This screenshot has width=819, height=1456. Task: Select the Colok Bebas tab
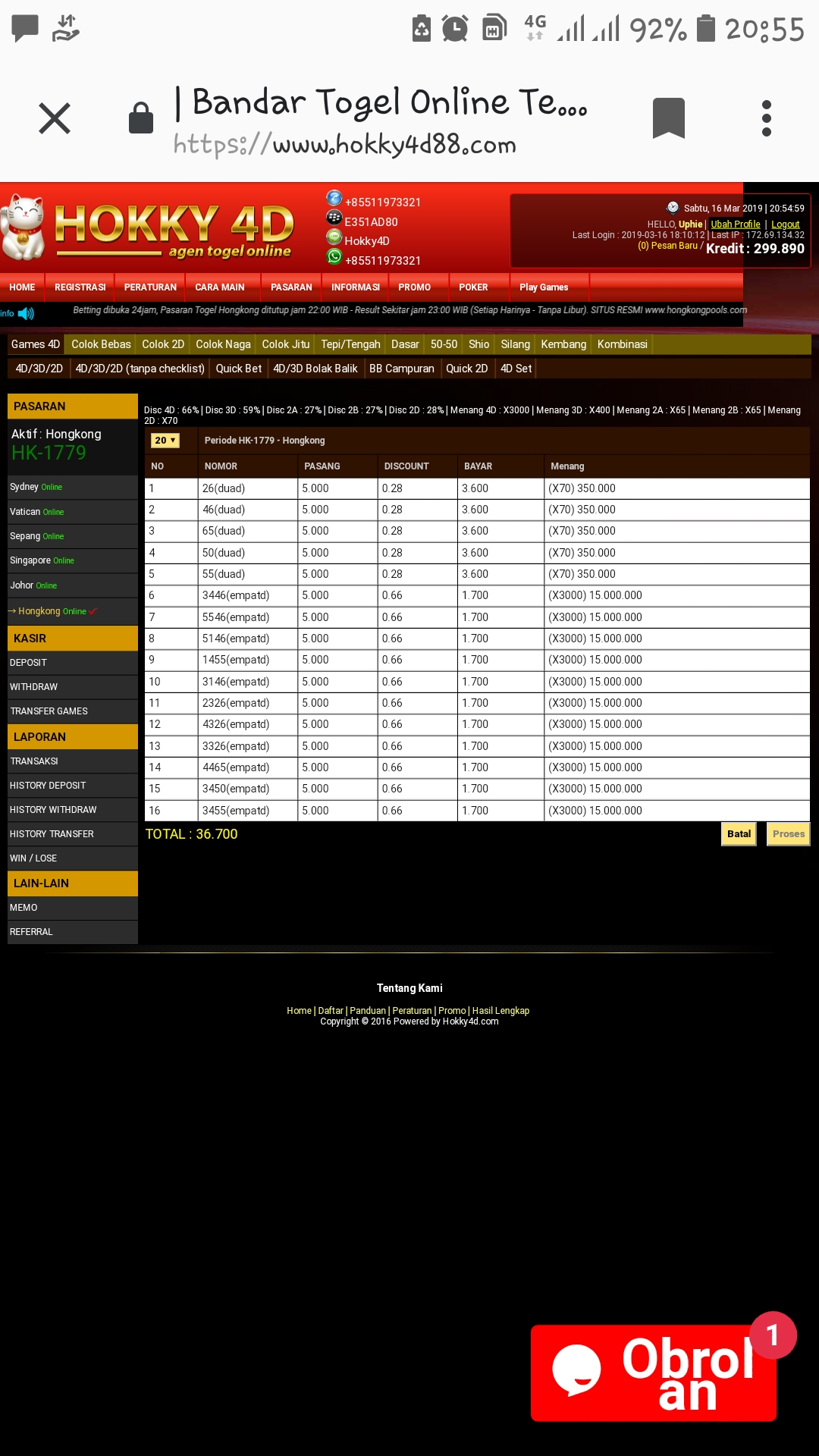(101, 344)
